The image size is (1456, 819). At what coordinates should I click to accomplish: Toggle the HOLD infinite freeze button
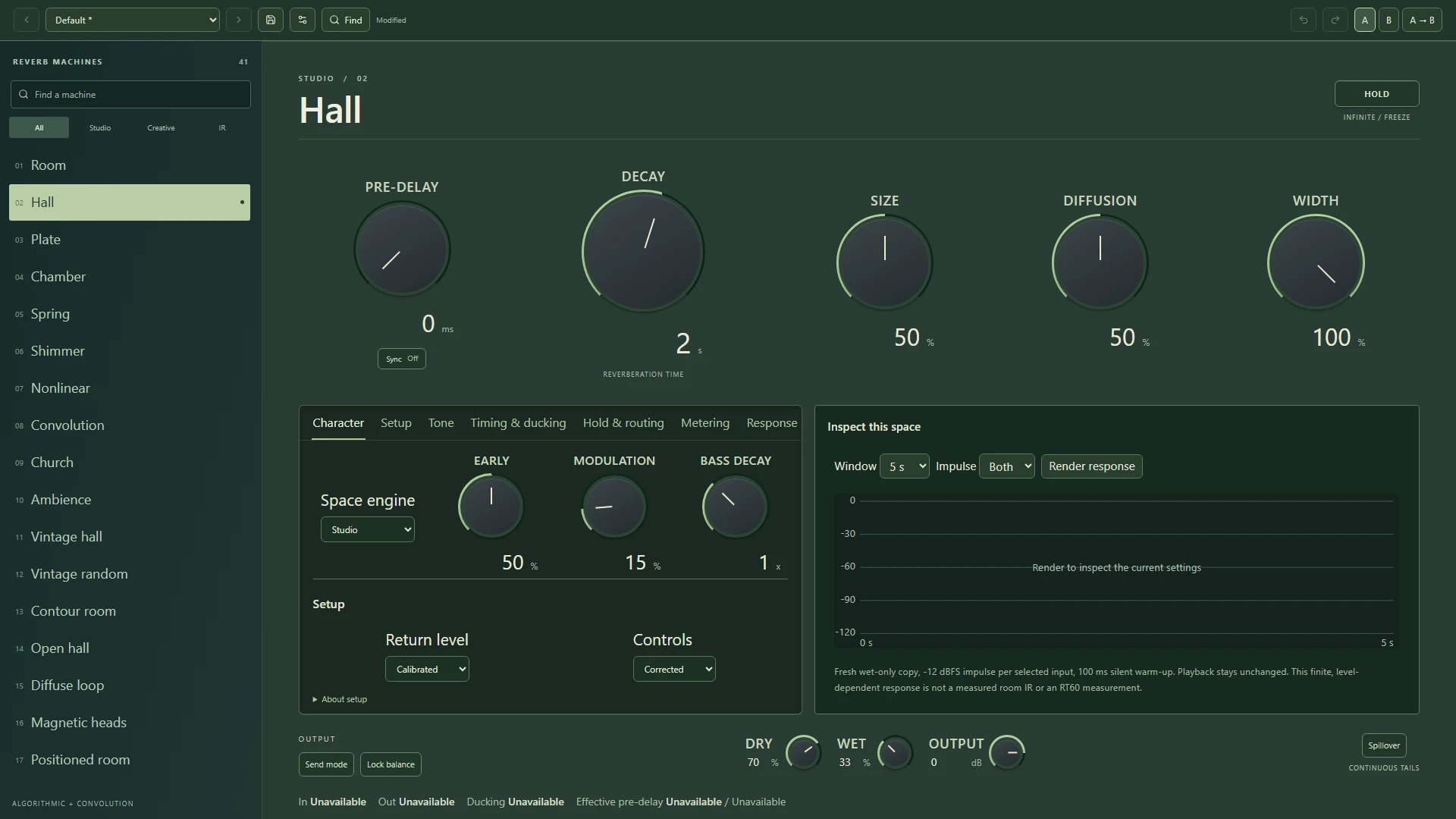pyautogui.click(x=1376, y=94)
